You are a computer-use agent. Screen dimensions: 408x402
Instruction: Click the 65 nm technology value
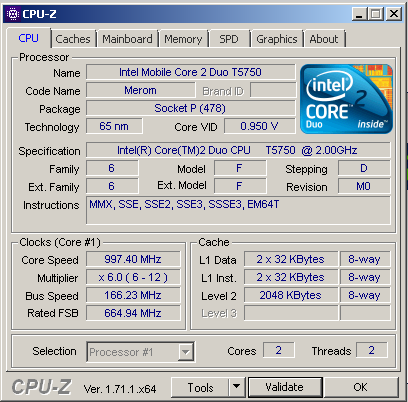pos(114,126)
